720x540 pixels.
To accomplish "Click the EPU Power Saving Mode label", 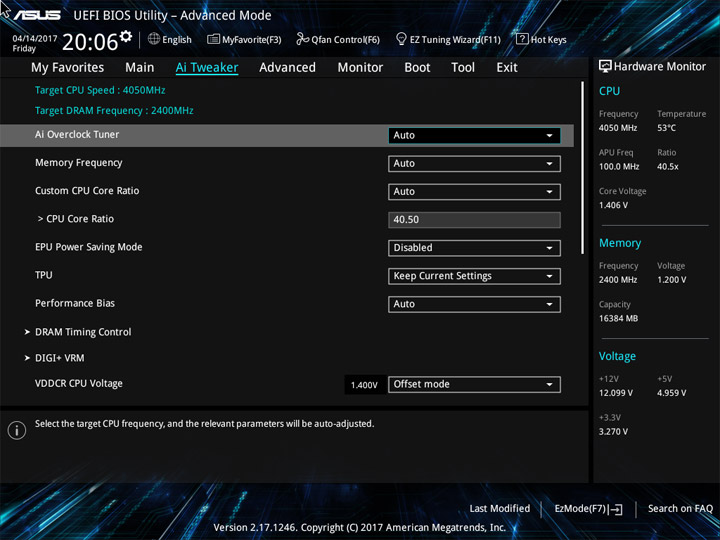I will coord(89,247).
